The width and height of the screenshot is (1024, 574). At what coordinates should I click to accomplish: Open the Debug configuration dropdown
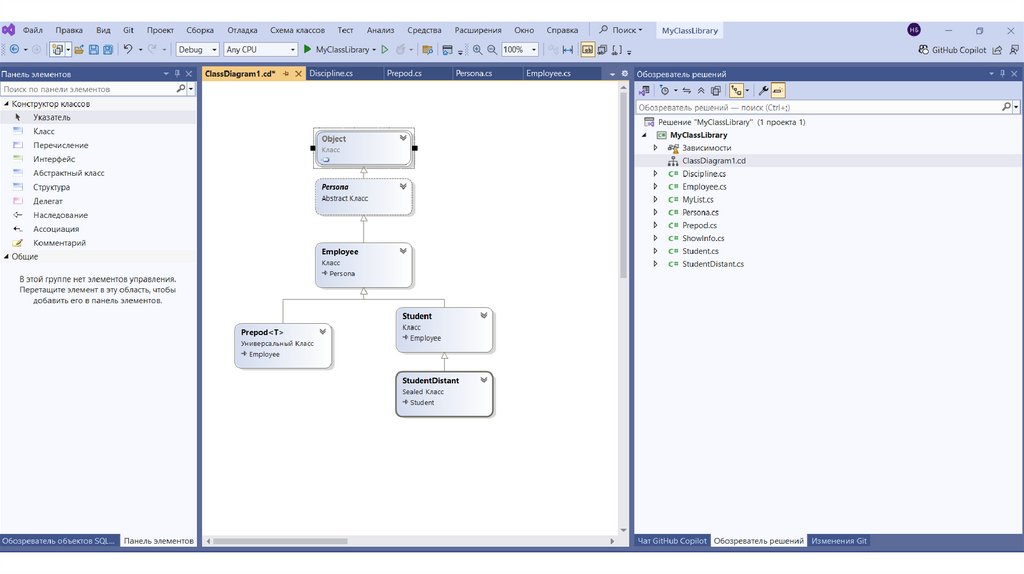(x=197, y=49)
